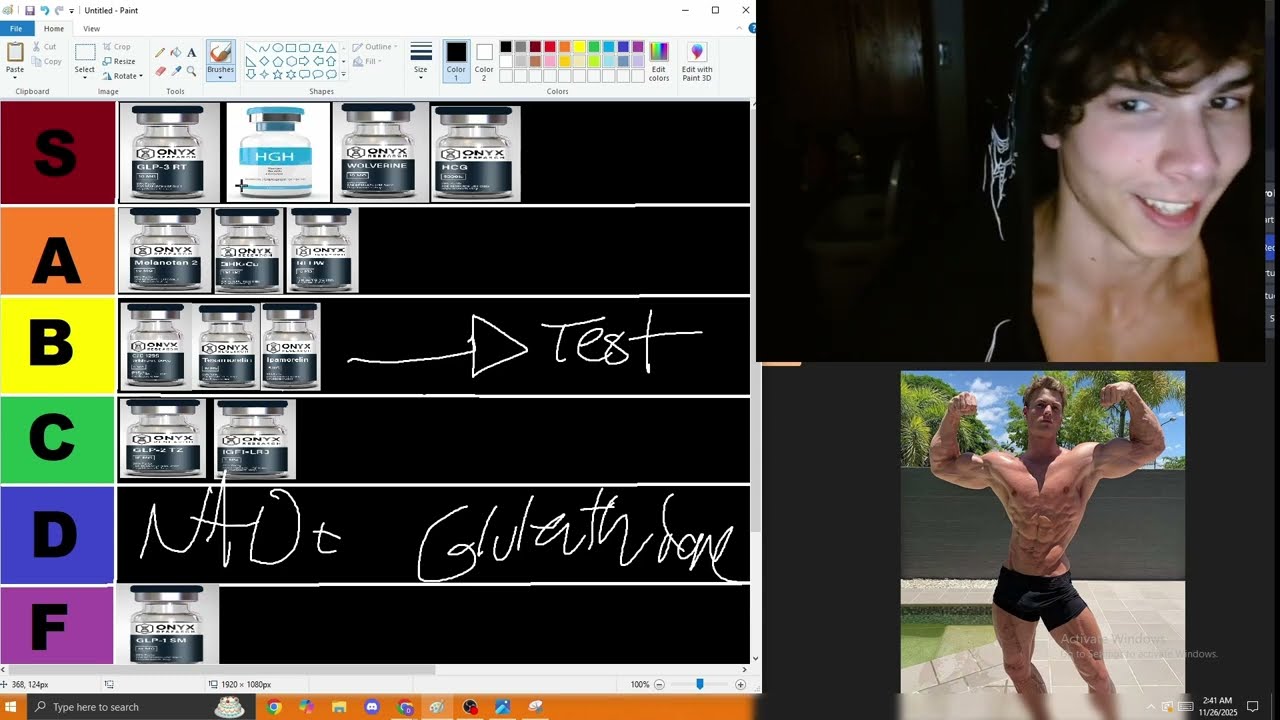Switch to the Home ribbon tab
This screenshot has width=1280, height=720.
point(54,28)
